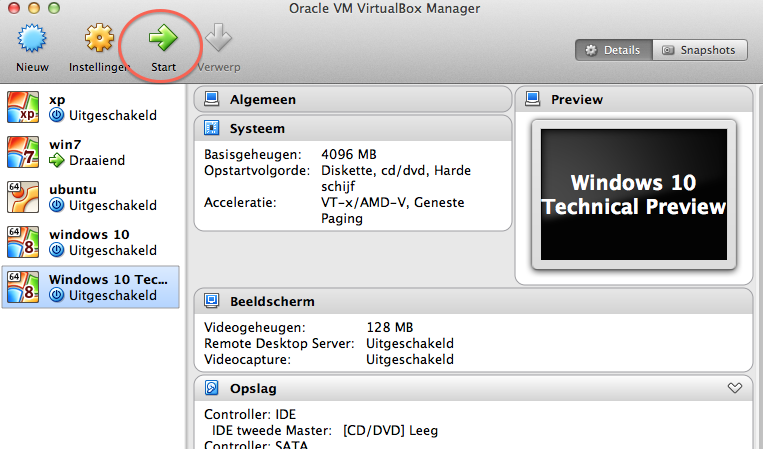Start the selected virtual machine

(163, 41)
